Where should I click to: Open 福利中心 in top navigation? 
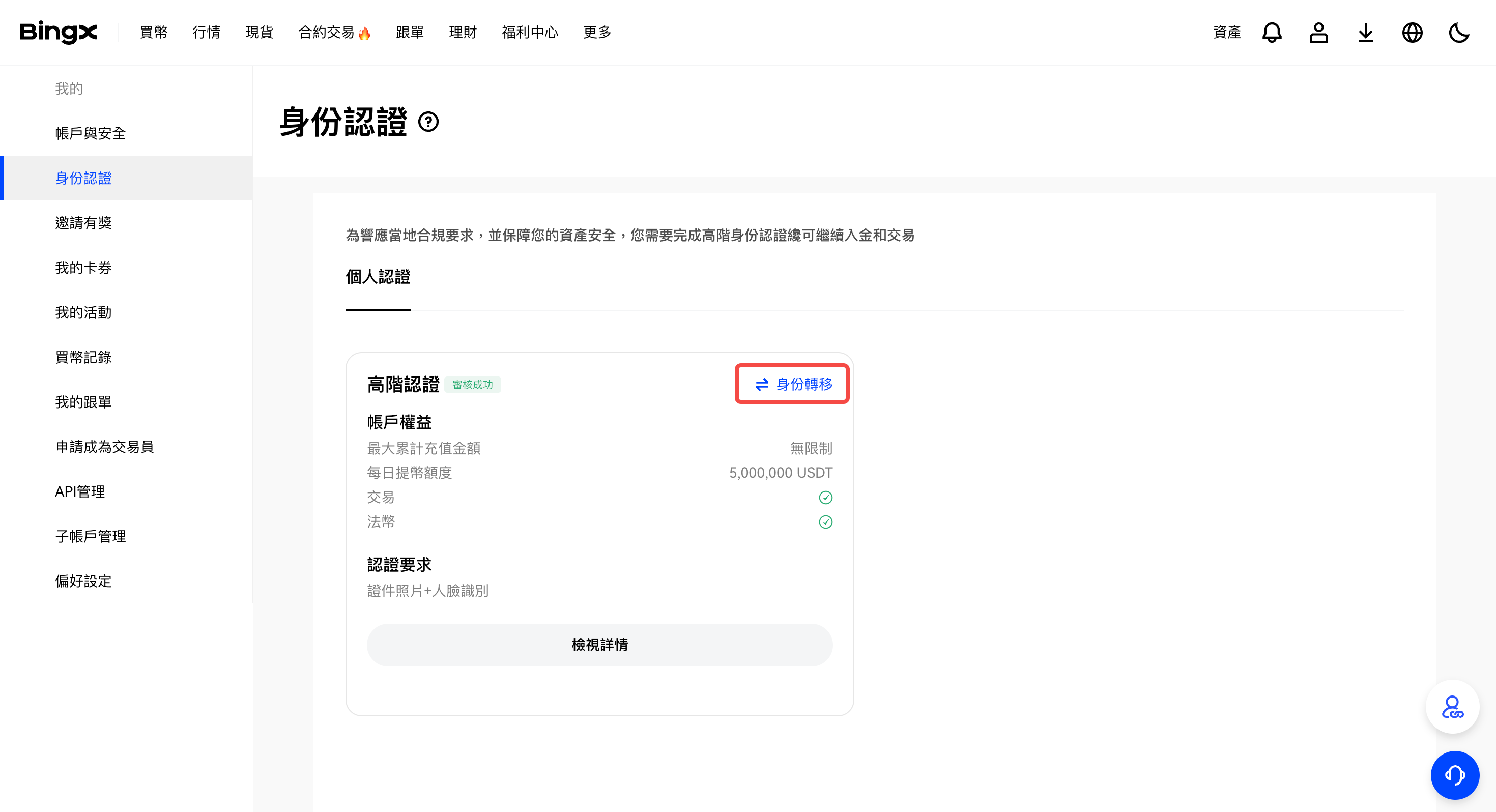coord(530,33)
